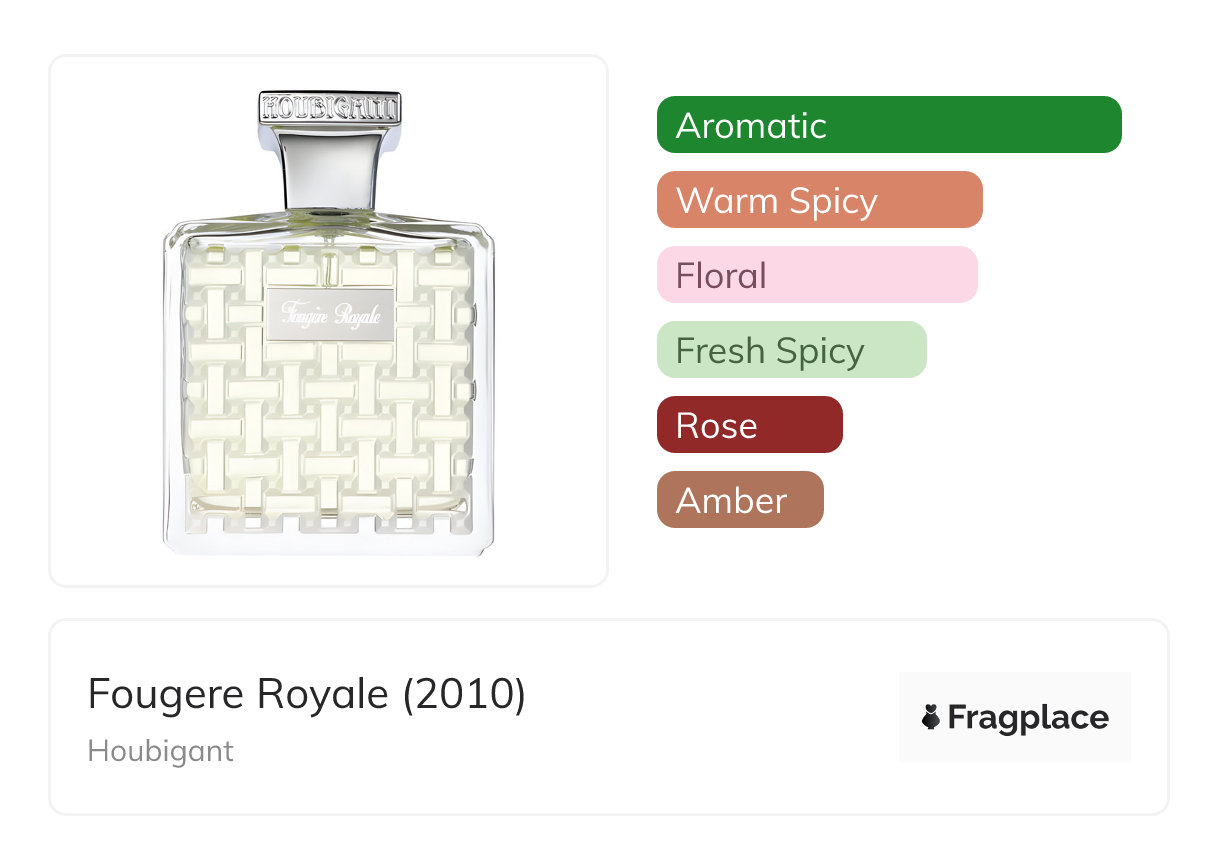Click the pink Floral accord bar
The width and height of the screenshot is (1218, 864).
click(x=816, y=275)
